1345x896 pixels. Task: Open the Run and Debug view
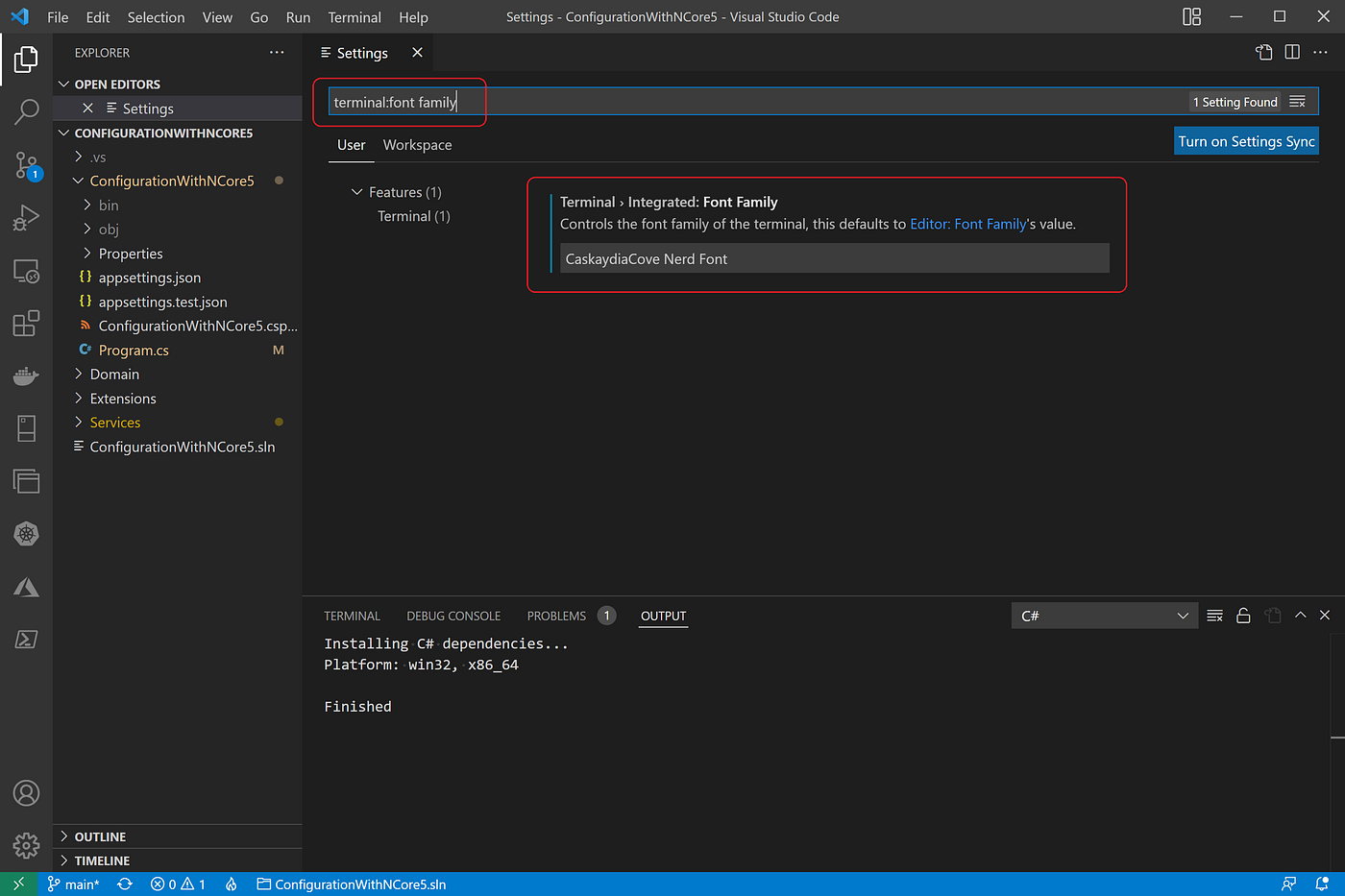point(26,217)
